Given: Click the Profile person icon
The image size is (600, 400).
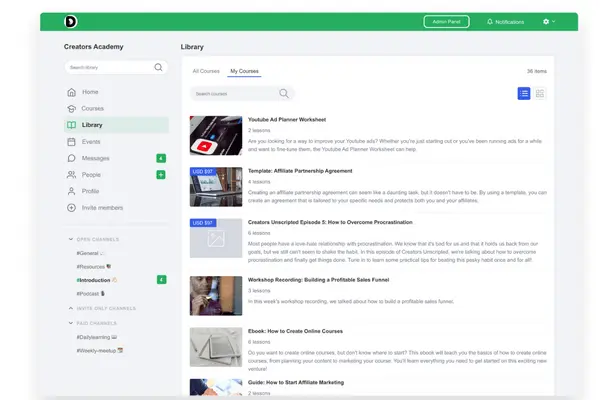Looking at the screenshot, I should [72, 191].
